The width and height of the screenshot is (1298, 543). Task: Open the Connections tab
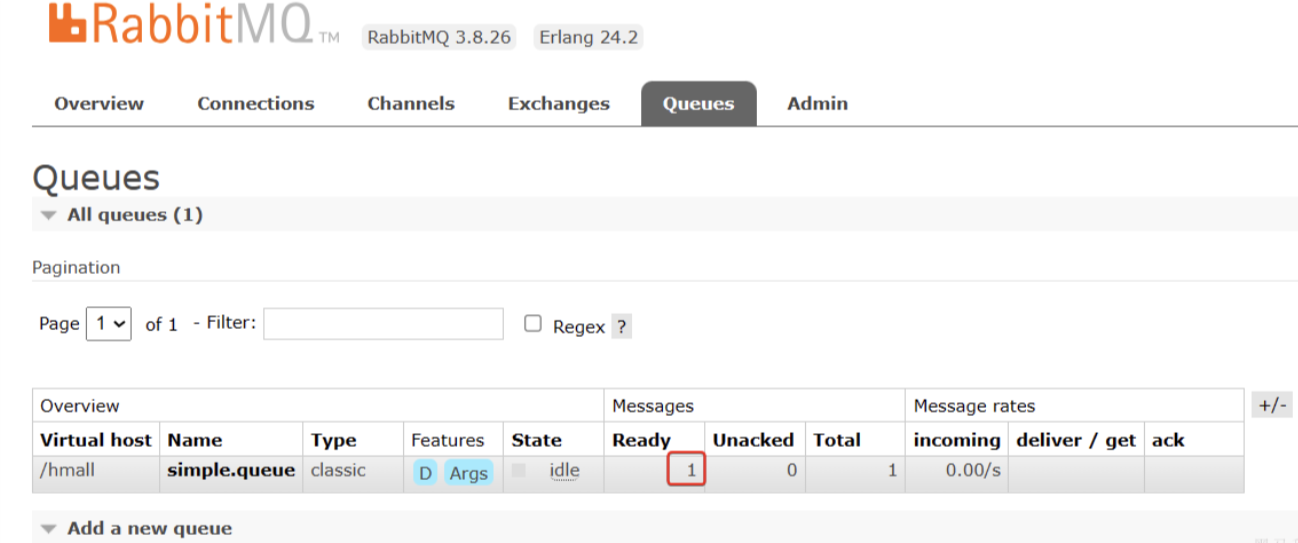pos(255,104)
